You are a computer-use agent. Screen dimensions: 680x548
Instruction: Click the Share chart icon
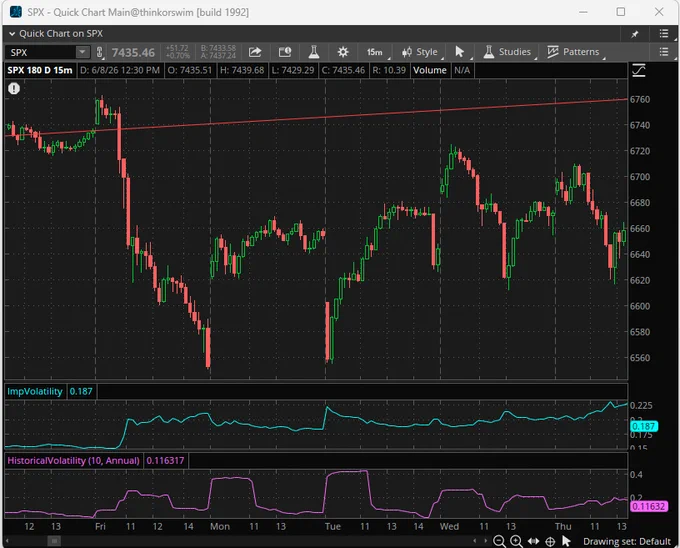(255, 52)
